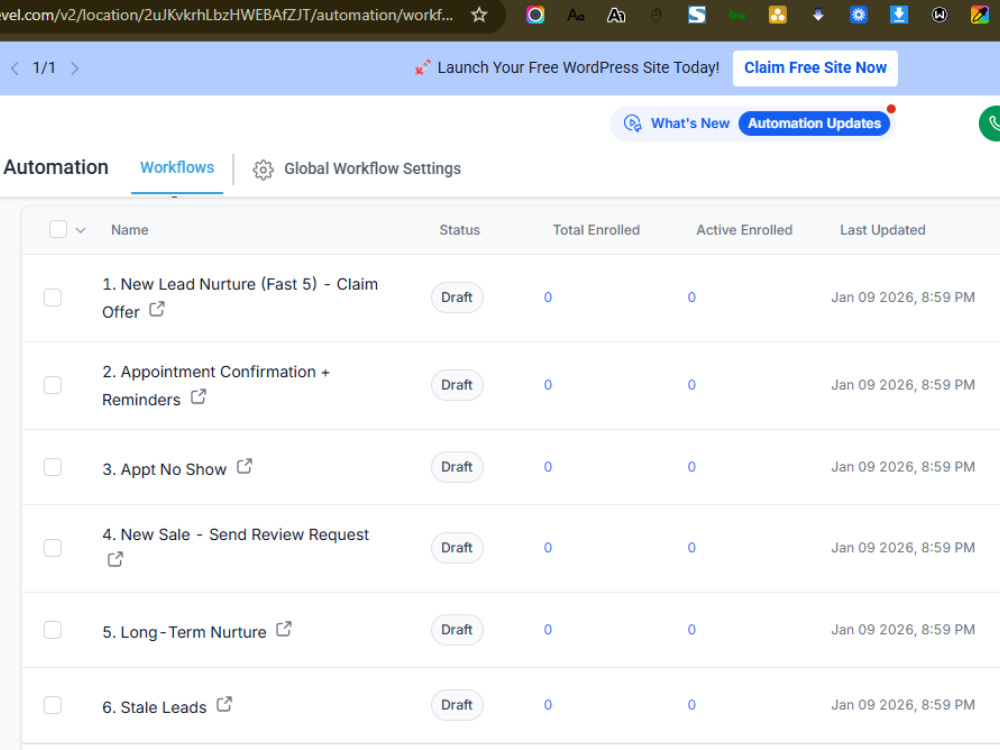This screenshot has height=750, width=1000.
Task: Click Total Enrolled count for New Lead Nurture
Action: pyautogui.click(x=548, y=297)
